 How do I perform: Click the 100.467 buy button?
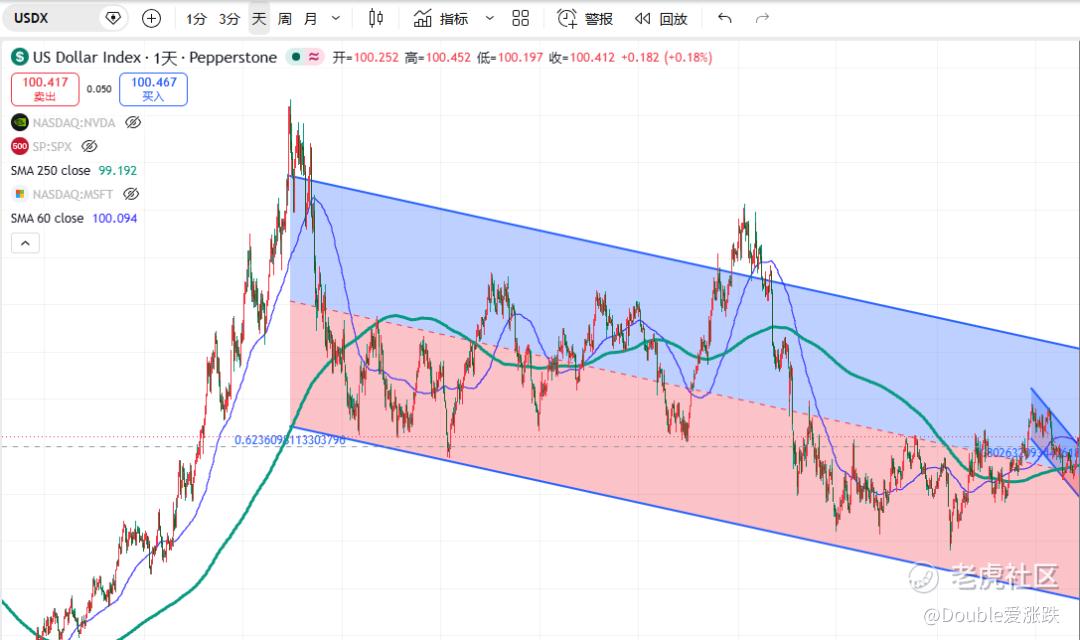(x=154, y=89)
